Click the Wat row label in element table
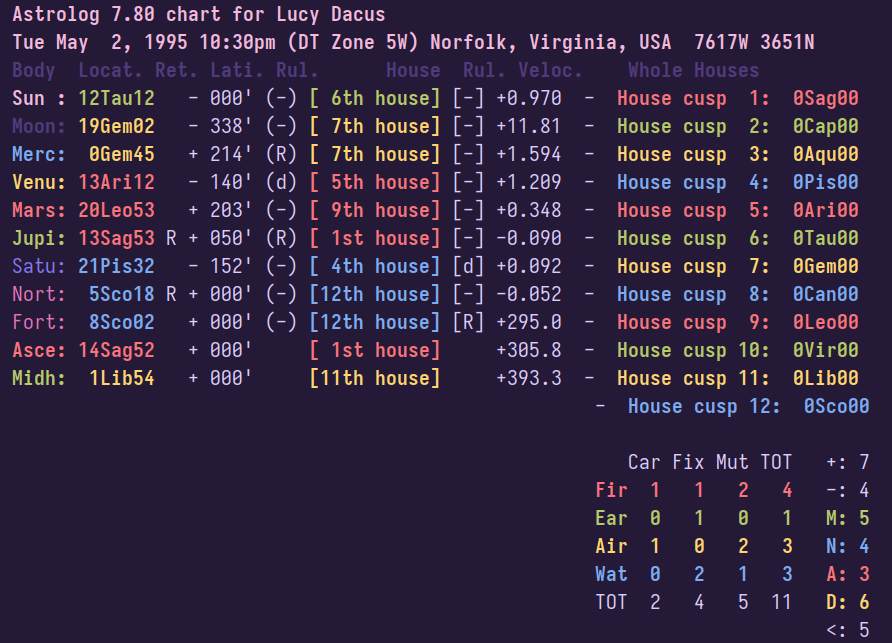 tap(611, 574)
